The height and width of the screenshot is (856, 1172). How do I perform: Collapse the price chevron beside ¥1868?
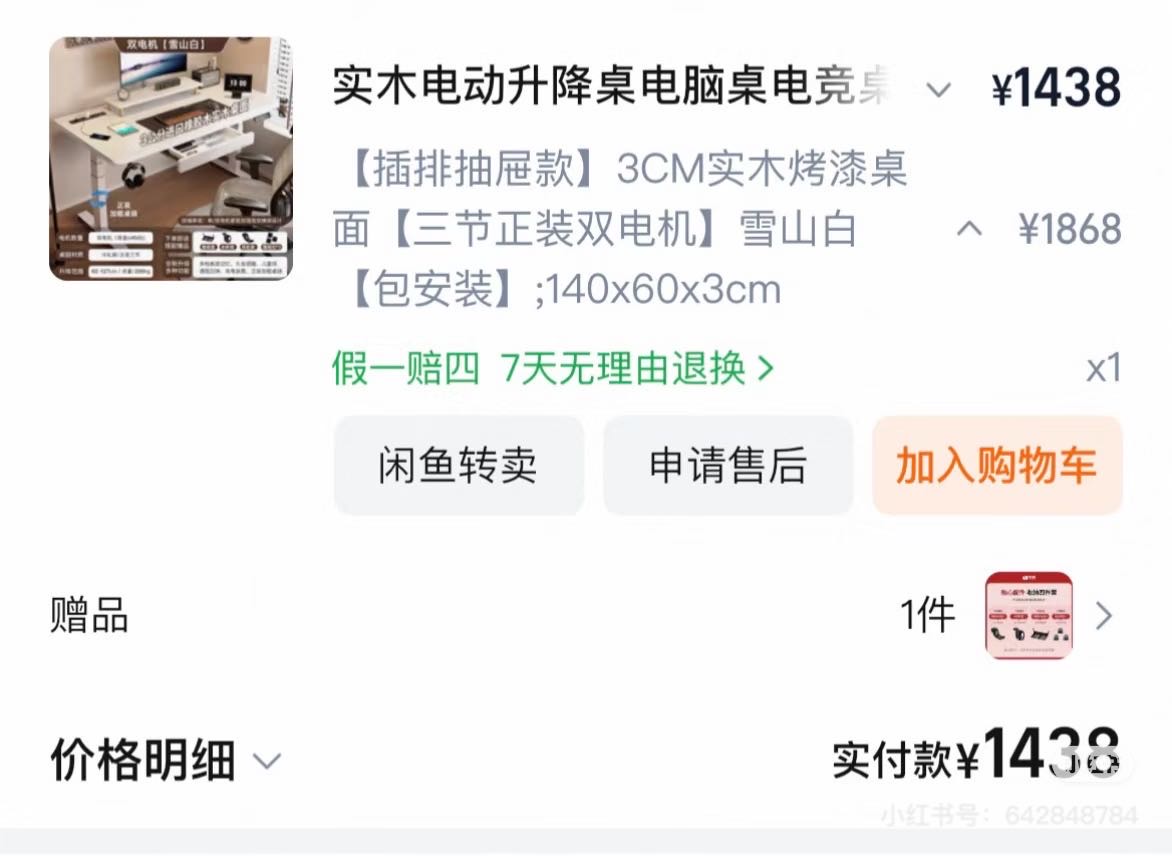tap(969, 227)
